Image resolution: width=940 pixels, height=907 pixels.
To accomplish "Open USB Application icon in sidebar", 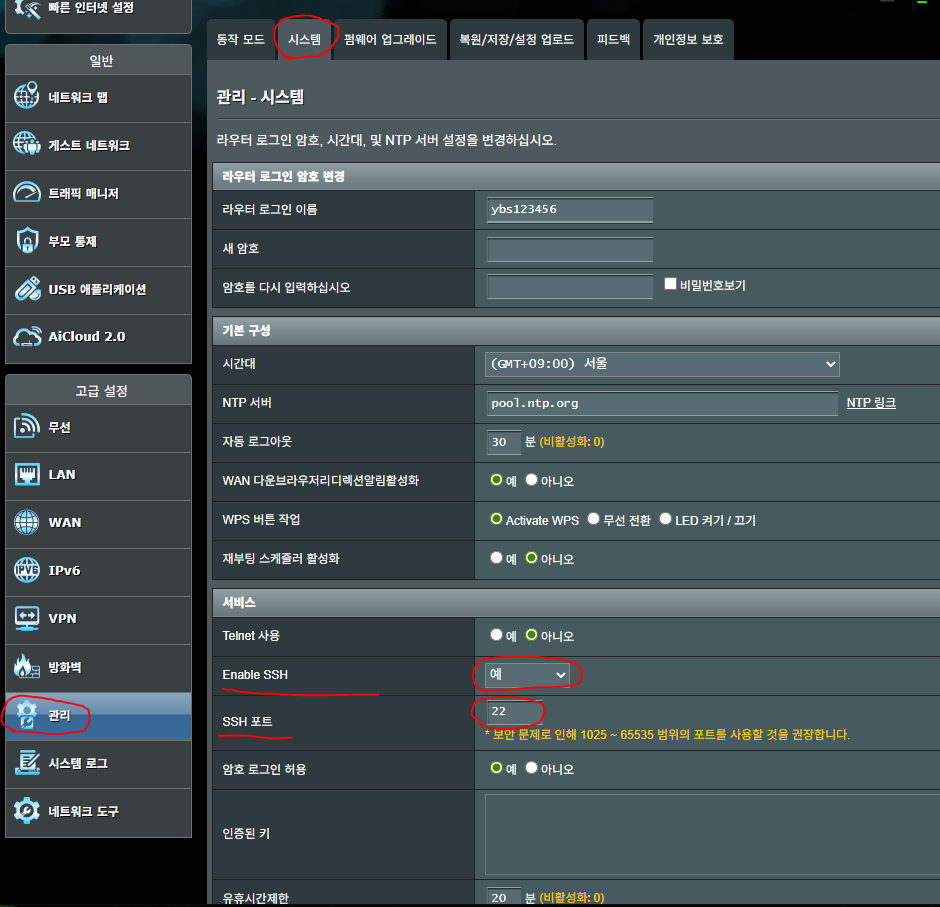I will (x=27, y=289).
